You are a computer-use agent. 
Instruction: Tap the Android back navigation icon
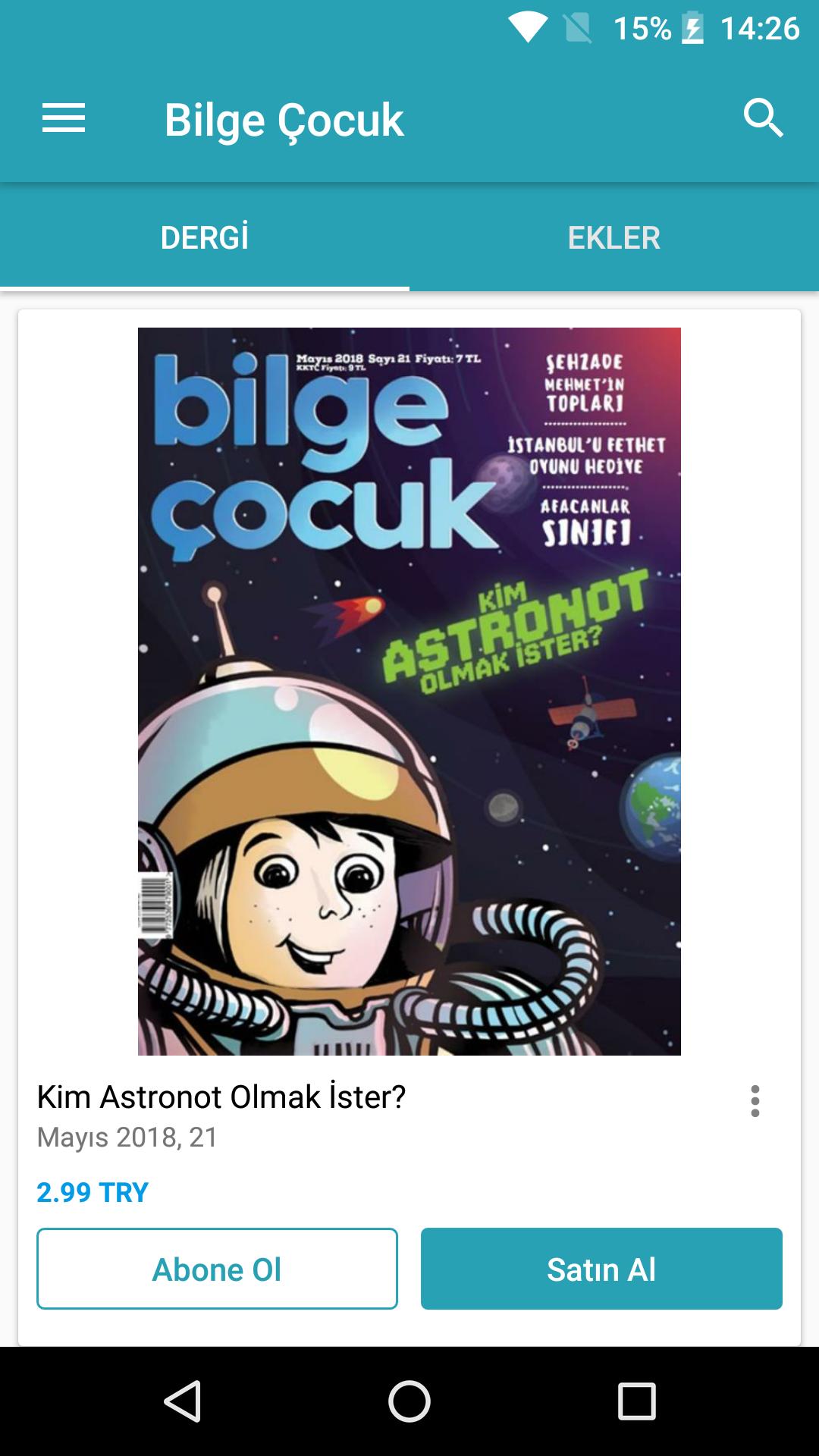coord(183,1401)
